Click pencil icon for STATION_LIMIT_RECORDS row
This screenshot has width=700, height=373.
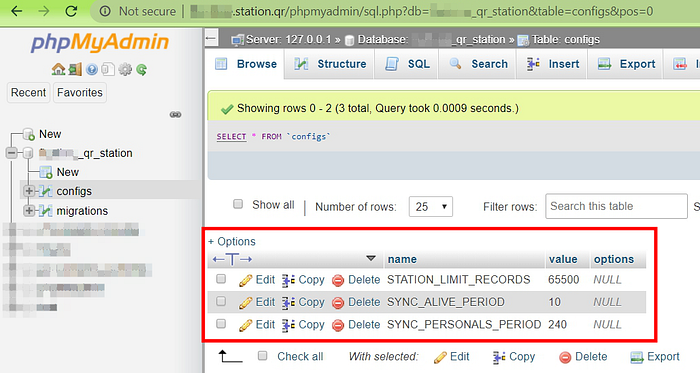click(246, 280)
